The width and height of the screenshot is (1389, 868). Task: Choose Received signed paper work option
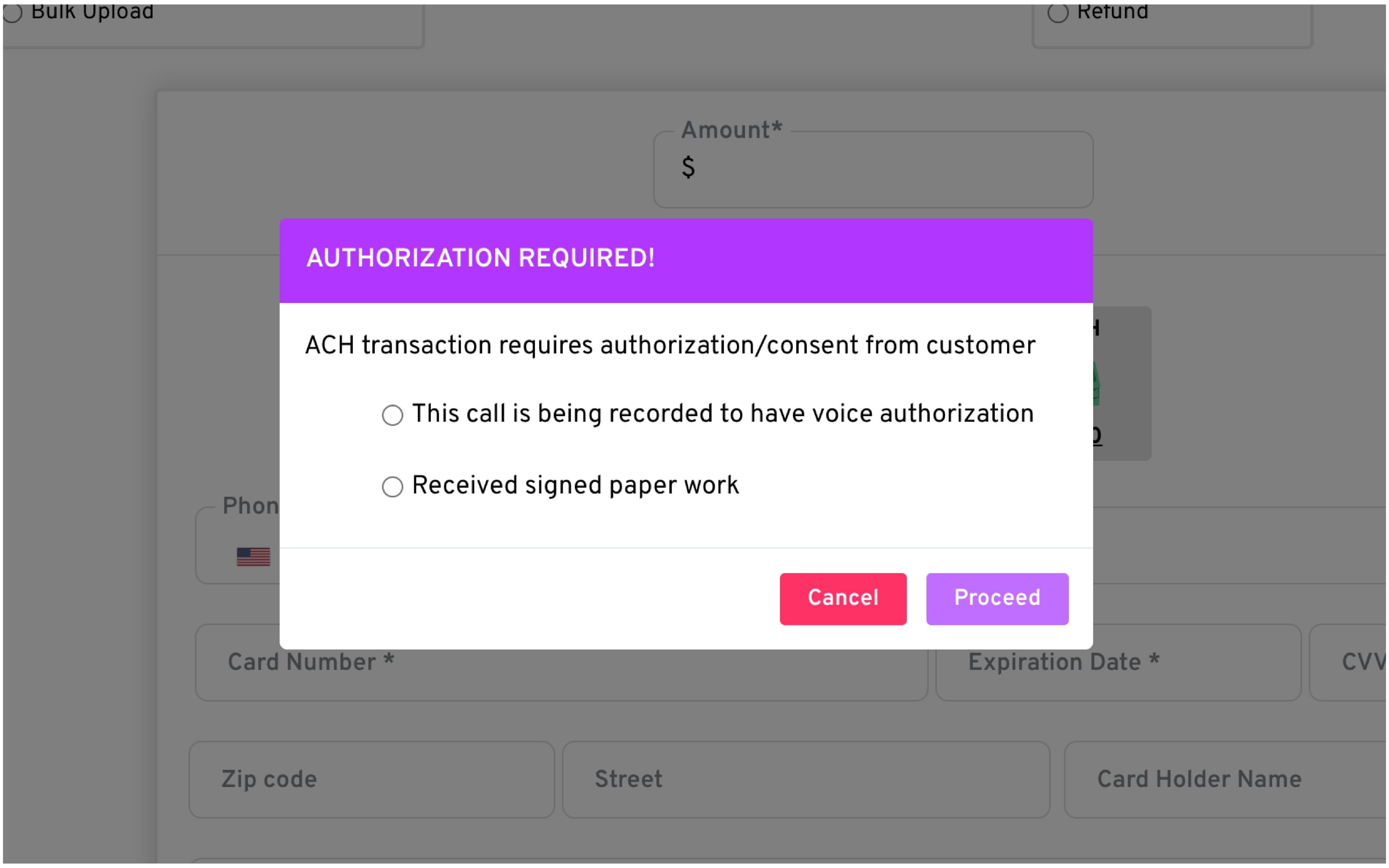tap(392, 487)
